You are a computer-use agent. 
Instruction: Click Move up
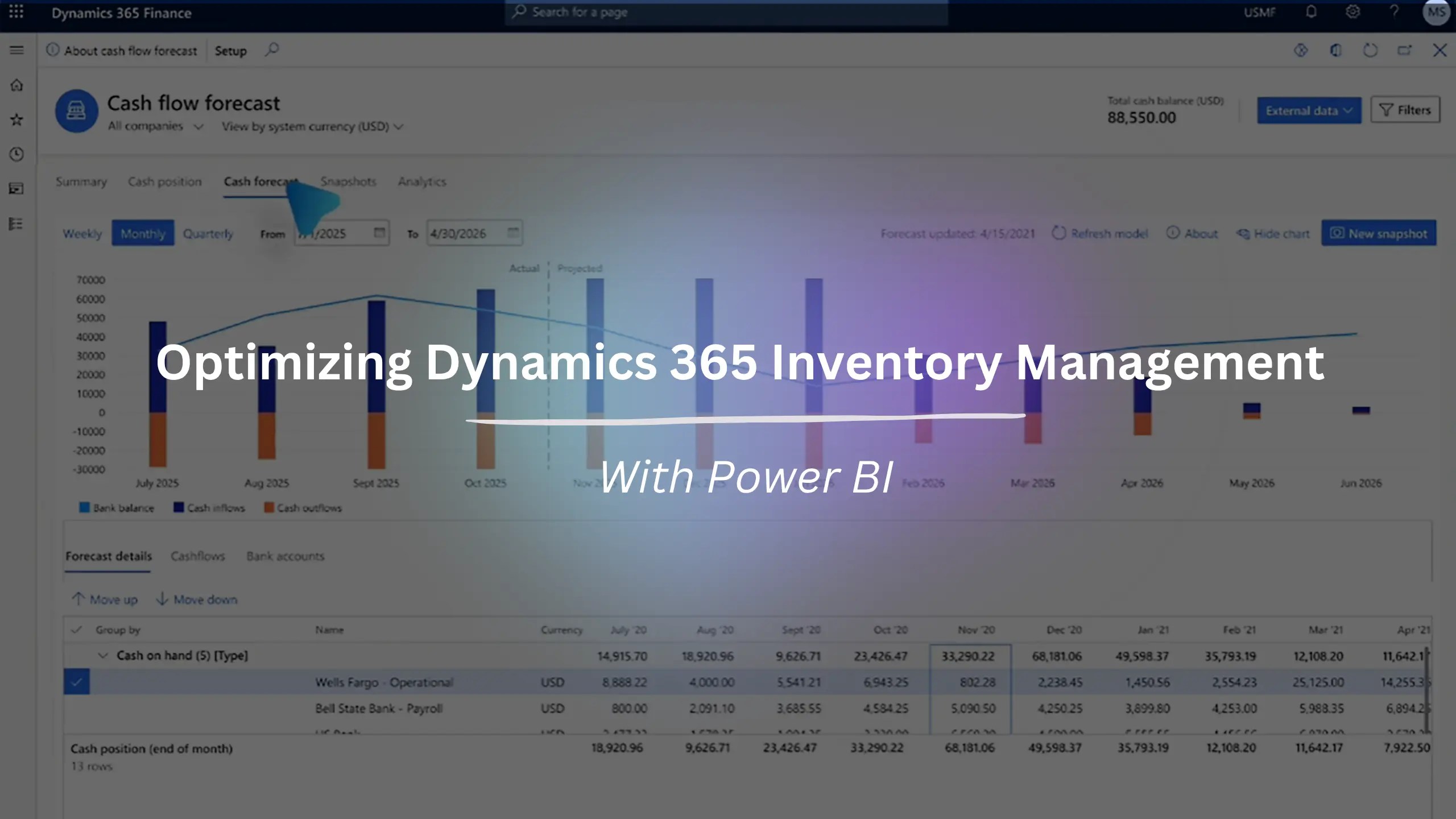pyautogui.click(x=105, y=599)
